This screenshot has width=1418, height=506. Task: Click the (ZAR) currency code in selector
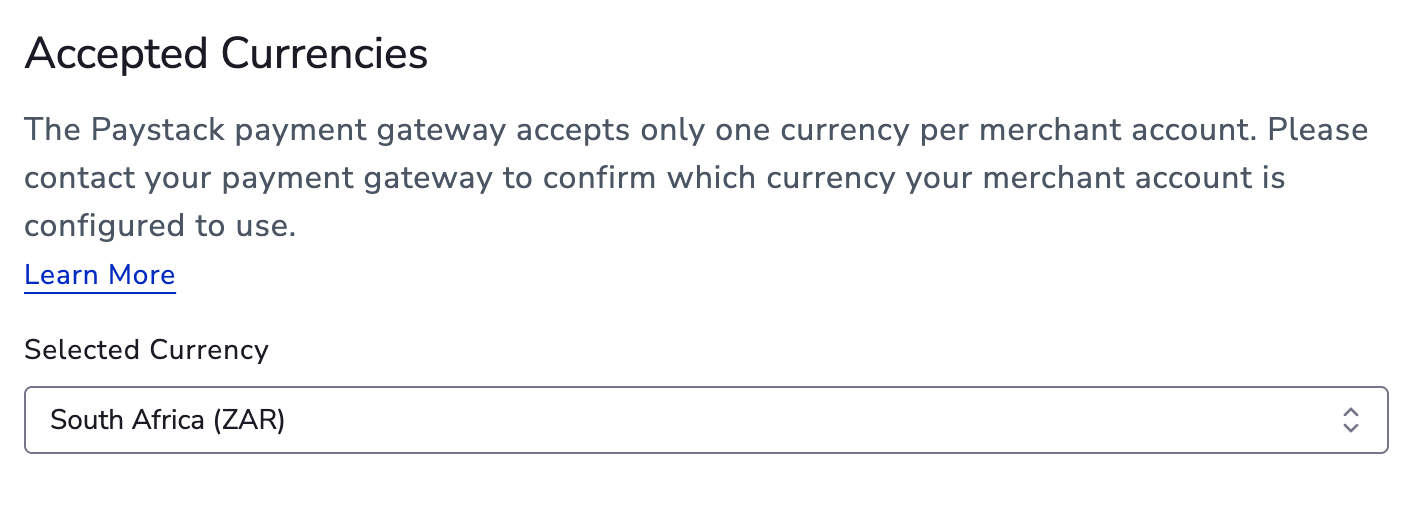click(x=248, y=420)
